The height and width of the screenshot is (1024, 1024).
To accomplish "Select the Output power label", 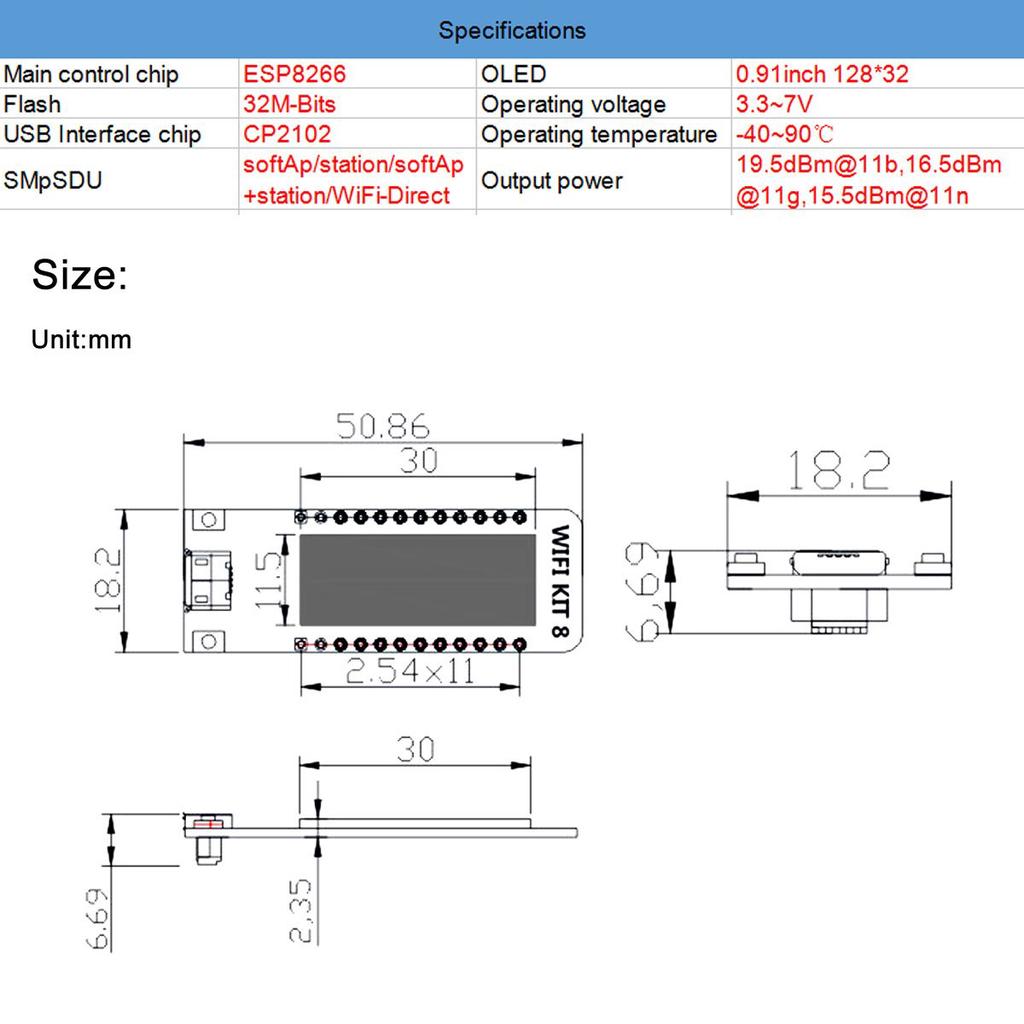I will point(552,181).
